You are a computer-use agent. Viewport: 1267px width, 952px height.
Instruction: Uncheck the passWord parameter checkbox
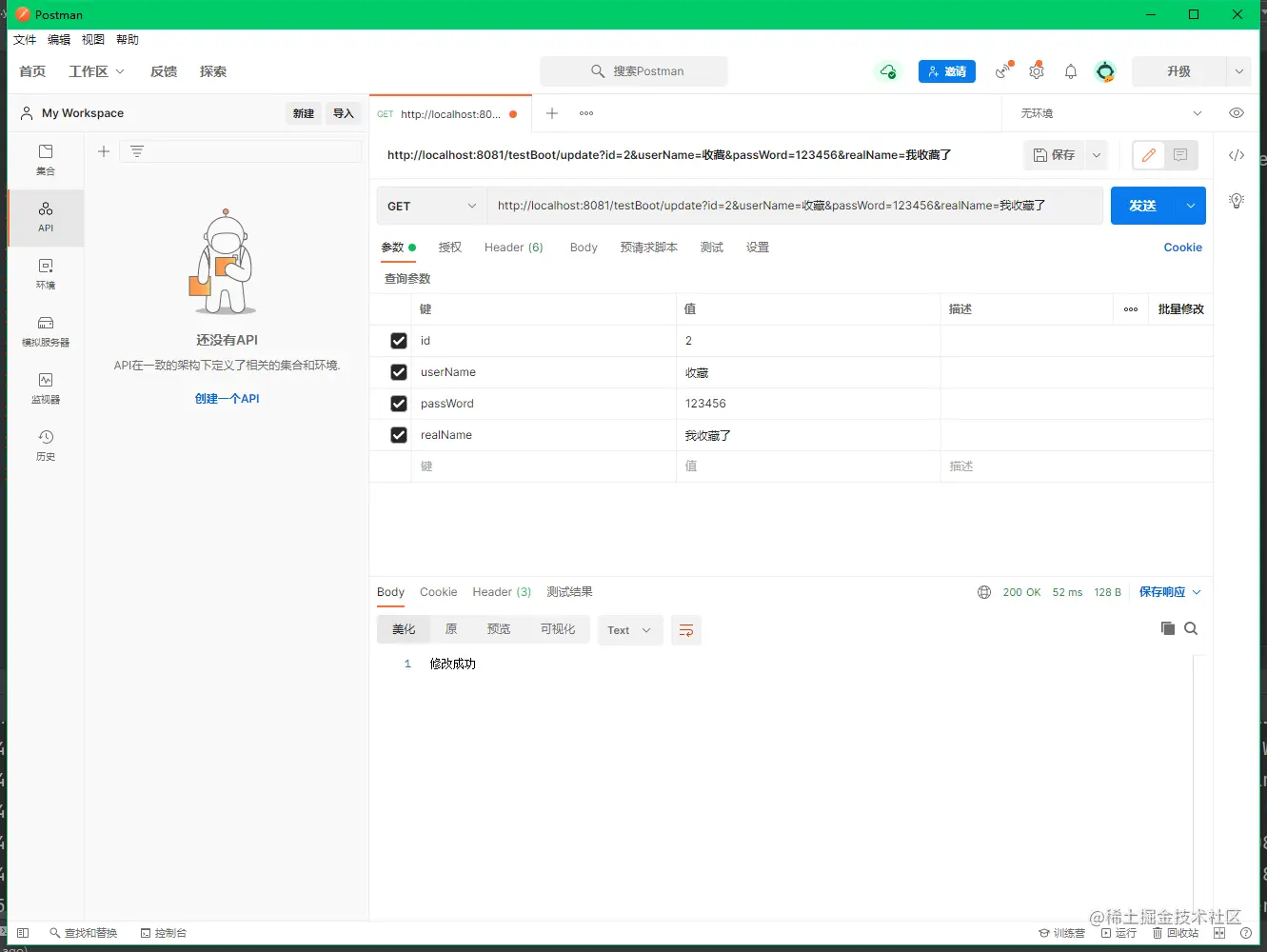click(x=399, y=404)
